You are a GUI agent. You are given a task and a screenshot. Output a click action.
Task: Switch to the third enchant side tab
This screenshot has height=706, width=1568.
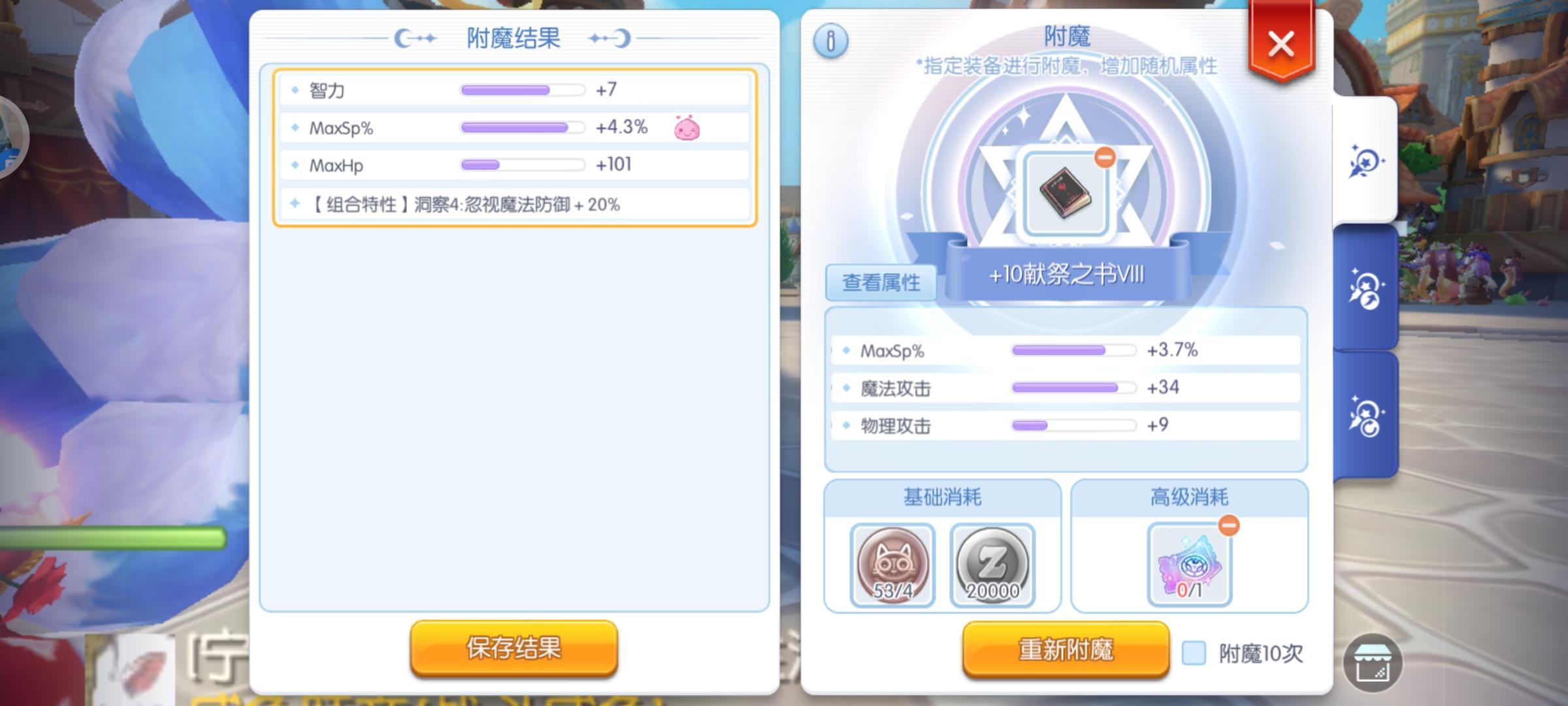pos(1365,416)
